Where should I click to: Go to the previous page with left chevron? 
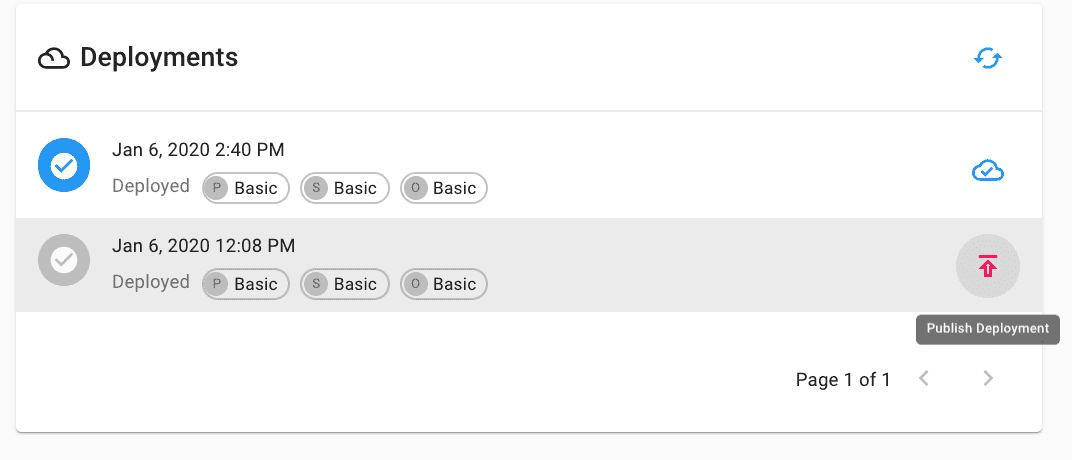point(924,378)
